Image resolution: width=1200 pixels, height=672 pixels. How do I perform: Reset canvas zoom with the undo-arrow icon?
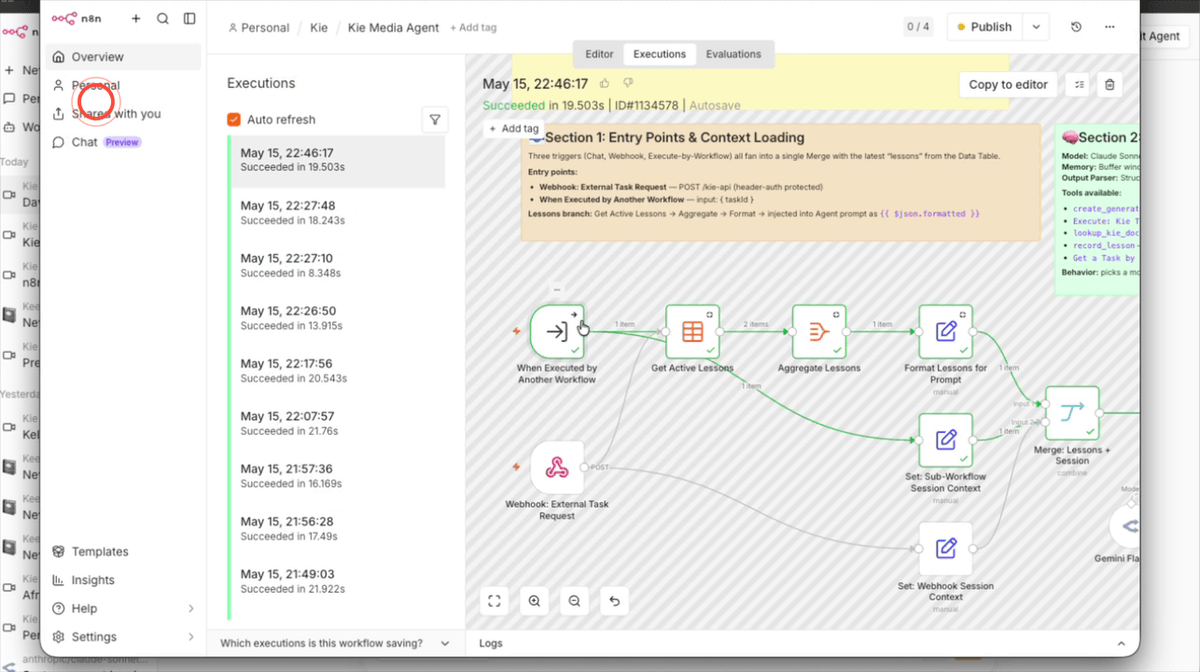(x=614, y=601)
